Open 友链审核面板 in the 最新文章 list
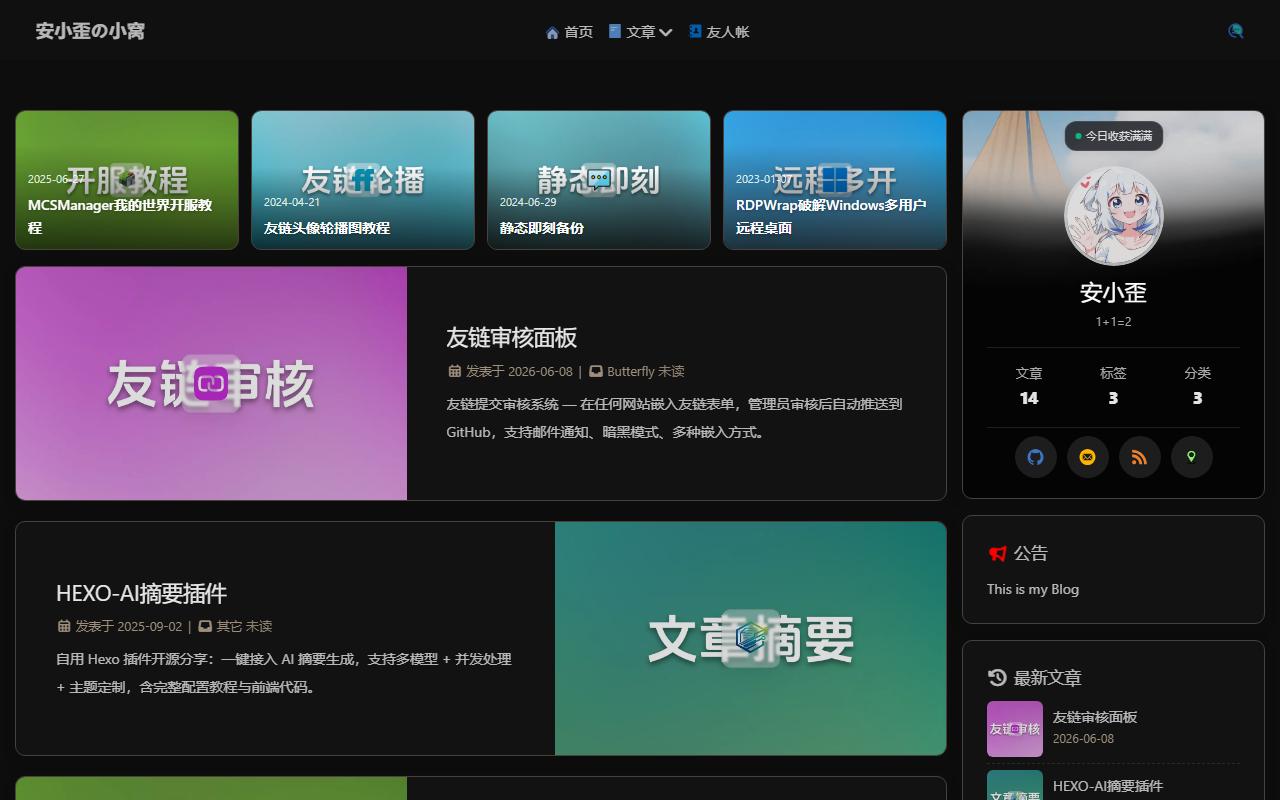This screenshot has height=800, width=1280. (1095, 717)
